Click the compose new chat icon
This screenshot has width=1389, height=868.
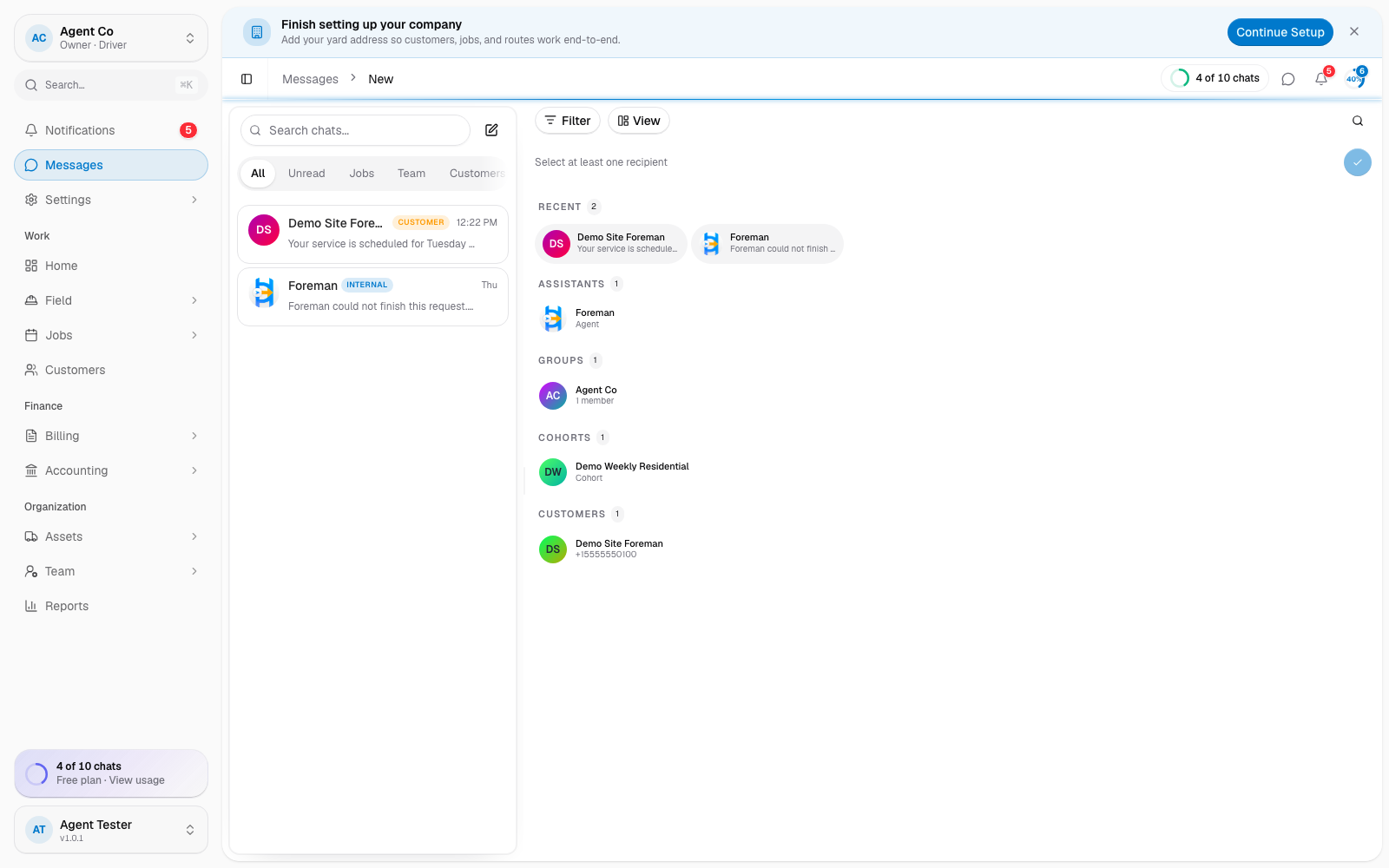click(x=491, y=130)
